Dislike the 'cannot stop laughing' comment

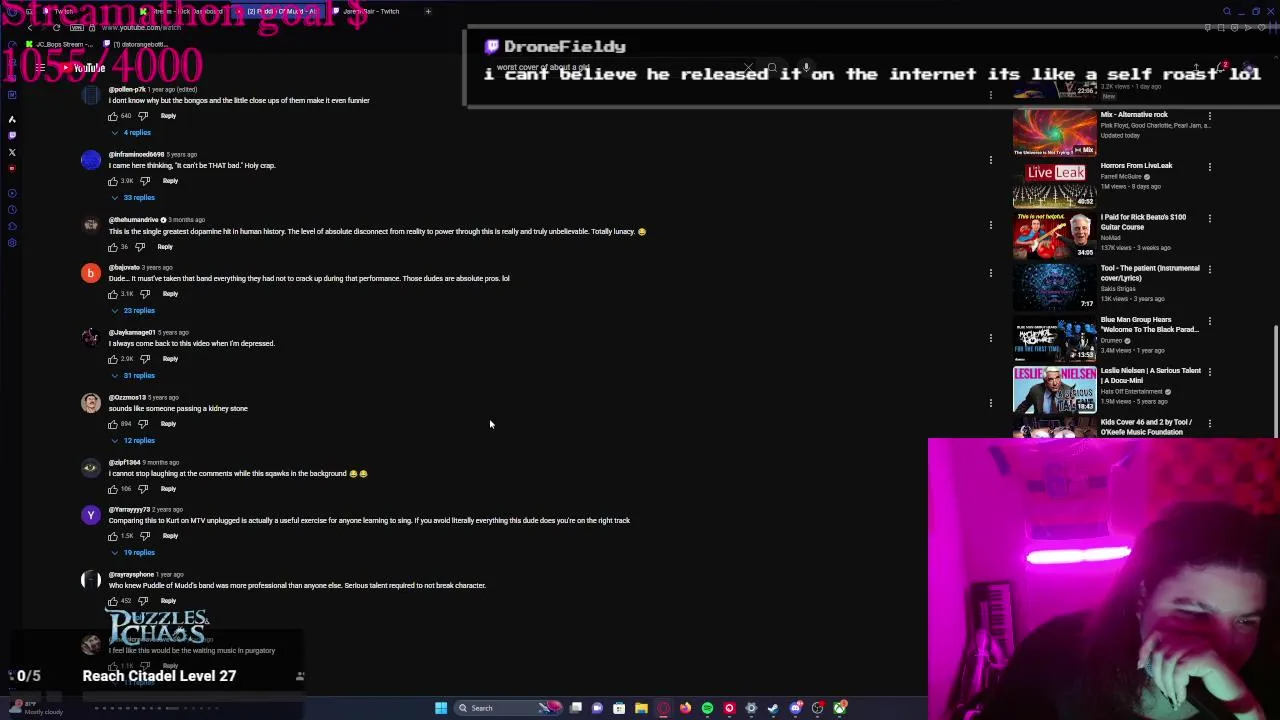(143, 489)
